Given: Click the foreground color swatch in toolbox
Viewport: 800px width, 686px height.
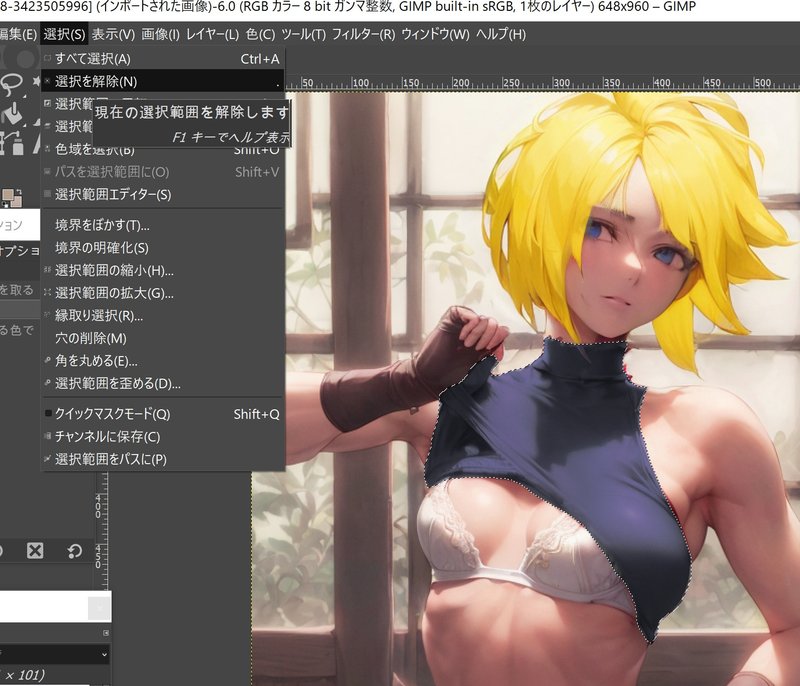Looking at the screenshot, I should 7,196.
